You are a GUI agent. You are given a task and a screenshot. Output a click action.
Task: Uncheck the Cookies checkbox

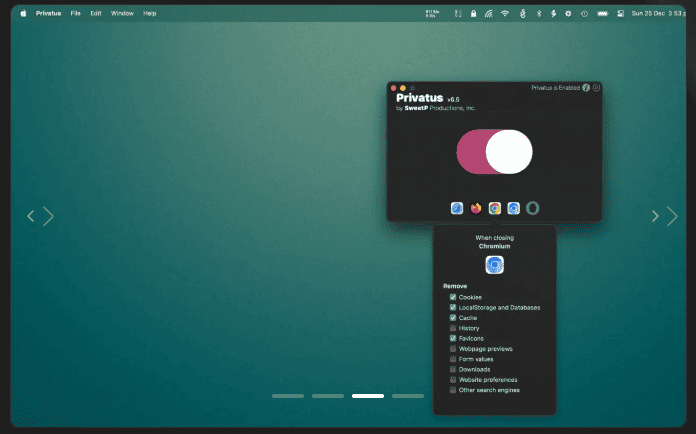coord(453,297)
